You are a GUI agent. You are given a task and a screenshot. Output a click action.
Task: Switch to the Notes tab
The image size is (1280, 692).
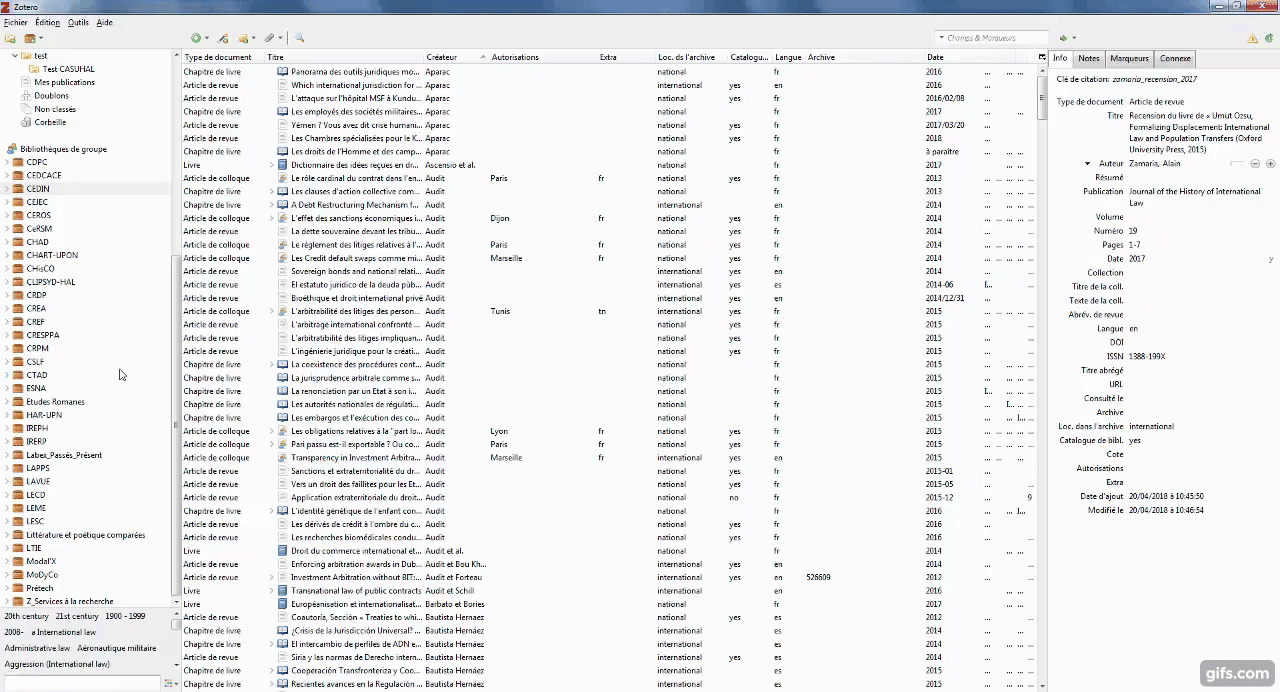pos(1089,58)
